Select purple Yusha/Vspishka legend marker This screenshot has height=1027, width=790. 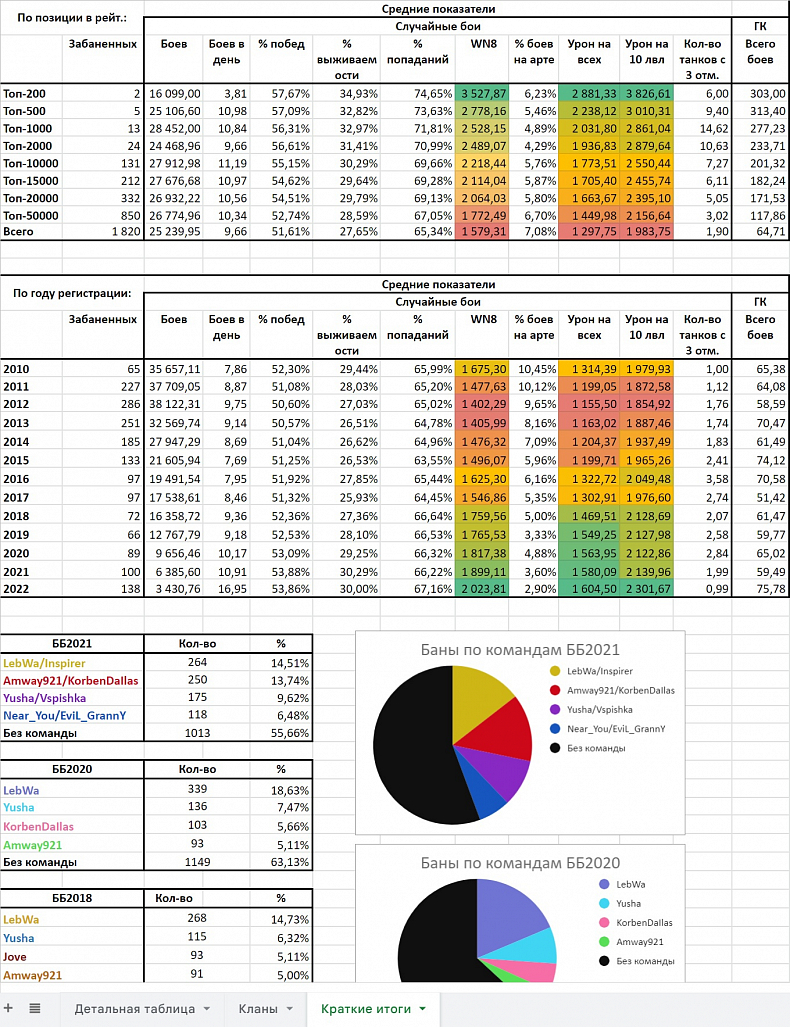(556, 709)
